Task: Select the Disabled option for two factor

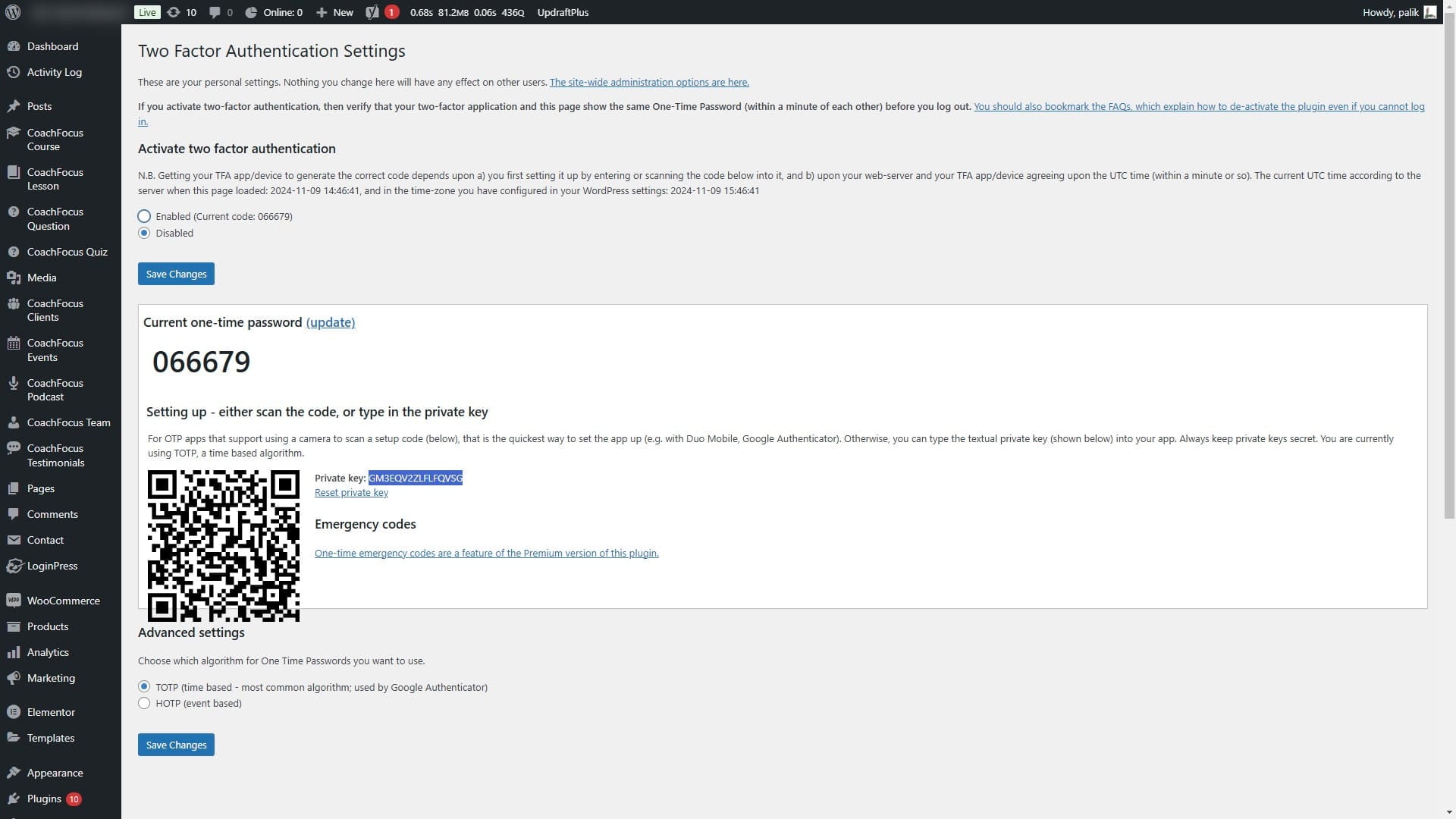Action: [144, 233]
